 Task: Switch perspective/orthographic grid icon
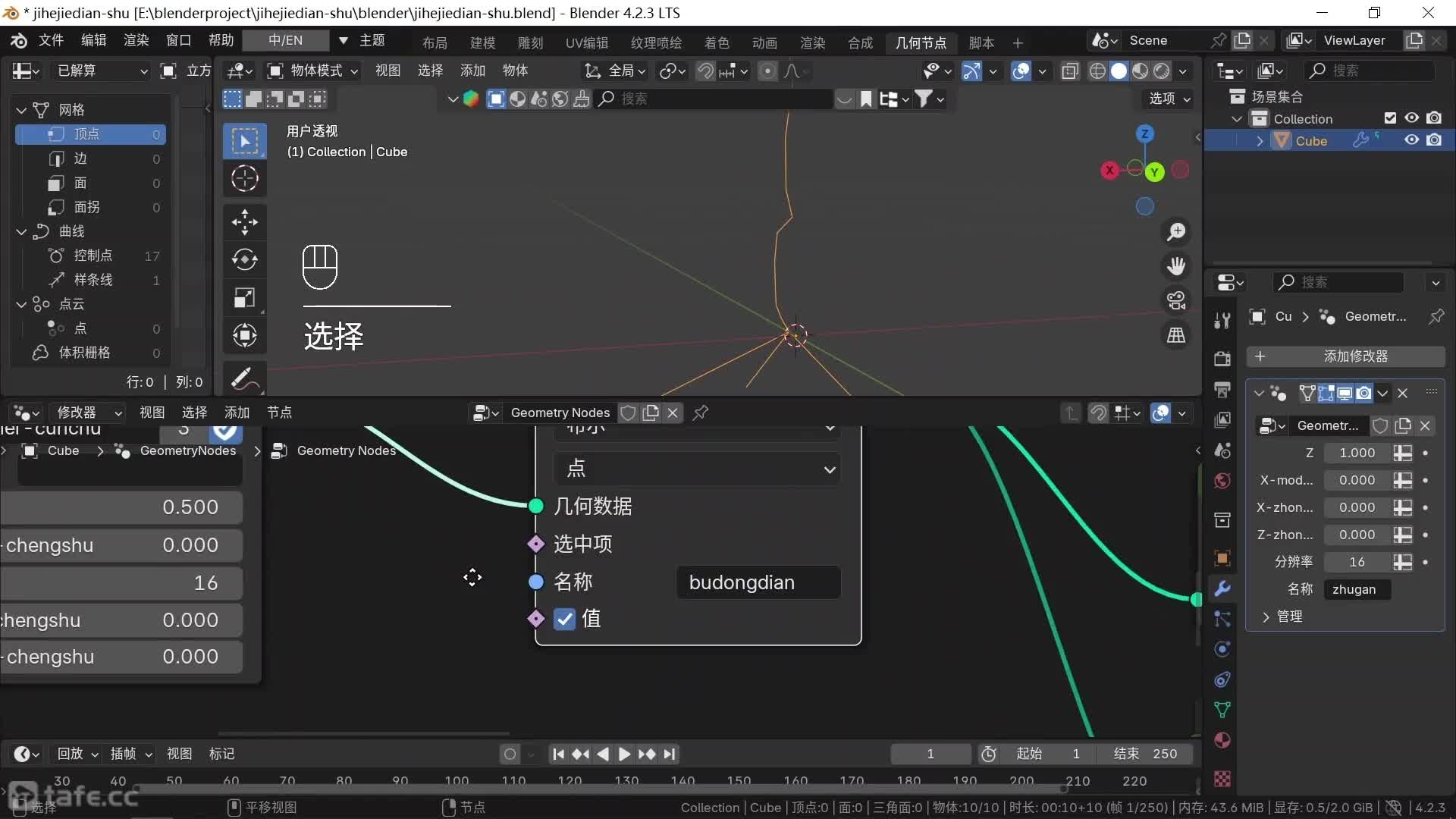1176,335
